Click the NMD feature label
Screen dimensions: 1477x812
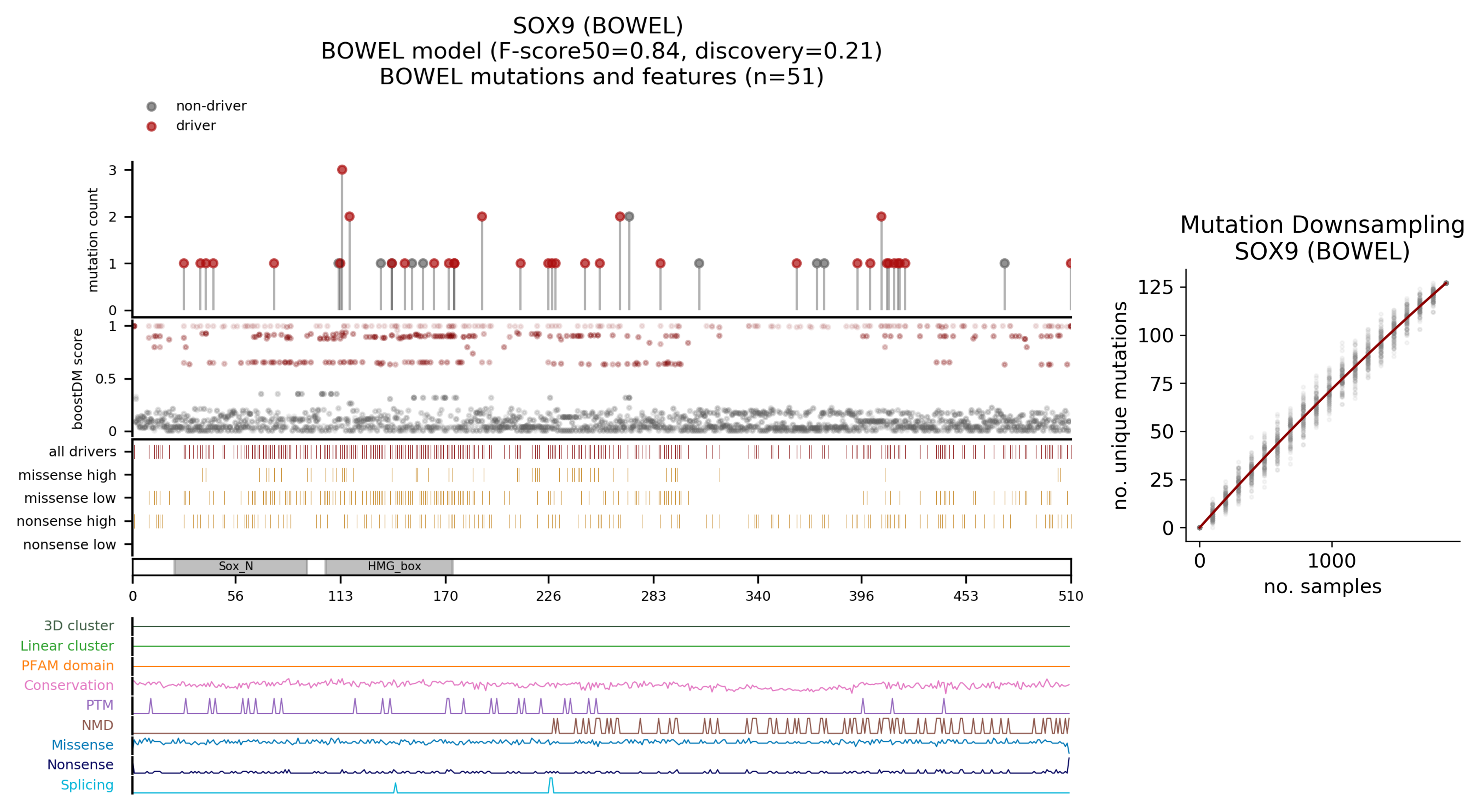point(97,725)
